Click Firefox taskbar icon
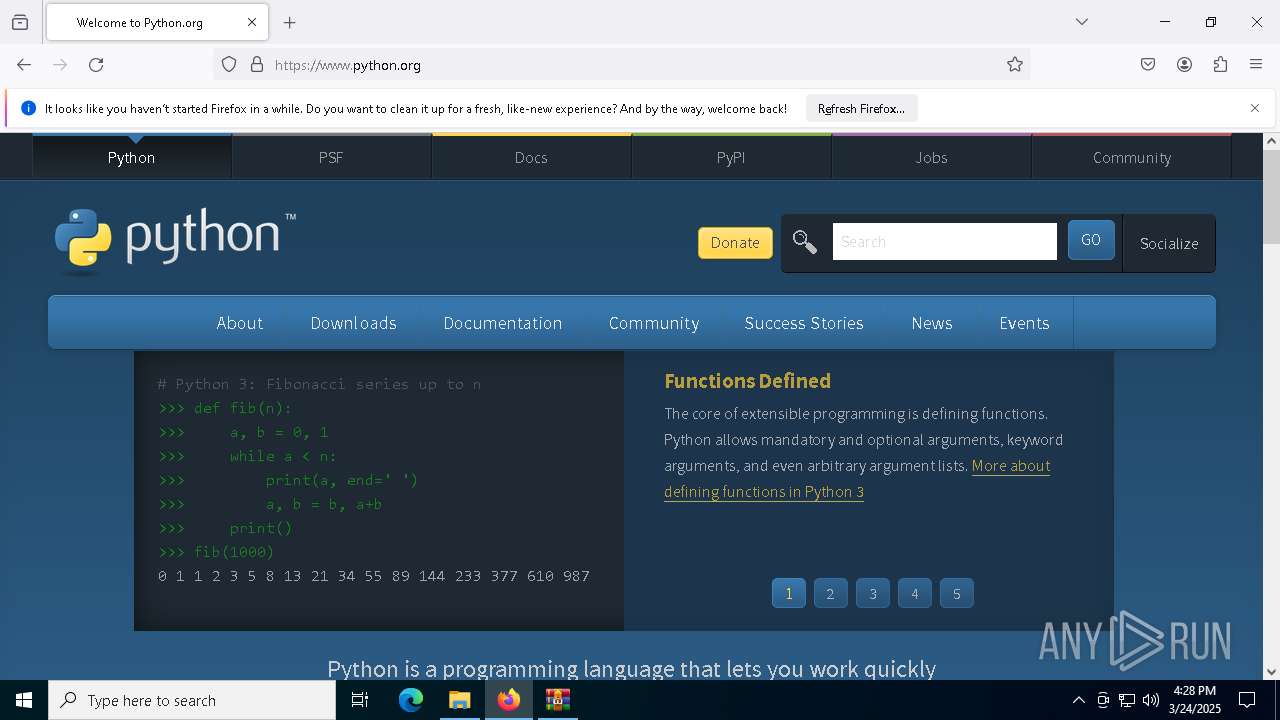 [x=509, y=700]
